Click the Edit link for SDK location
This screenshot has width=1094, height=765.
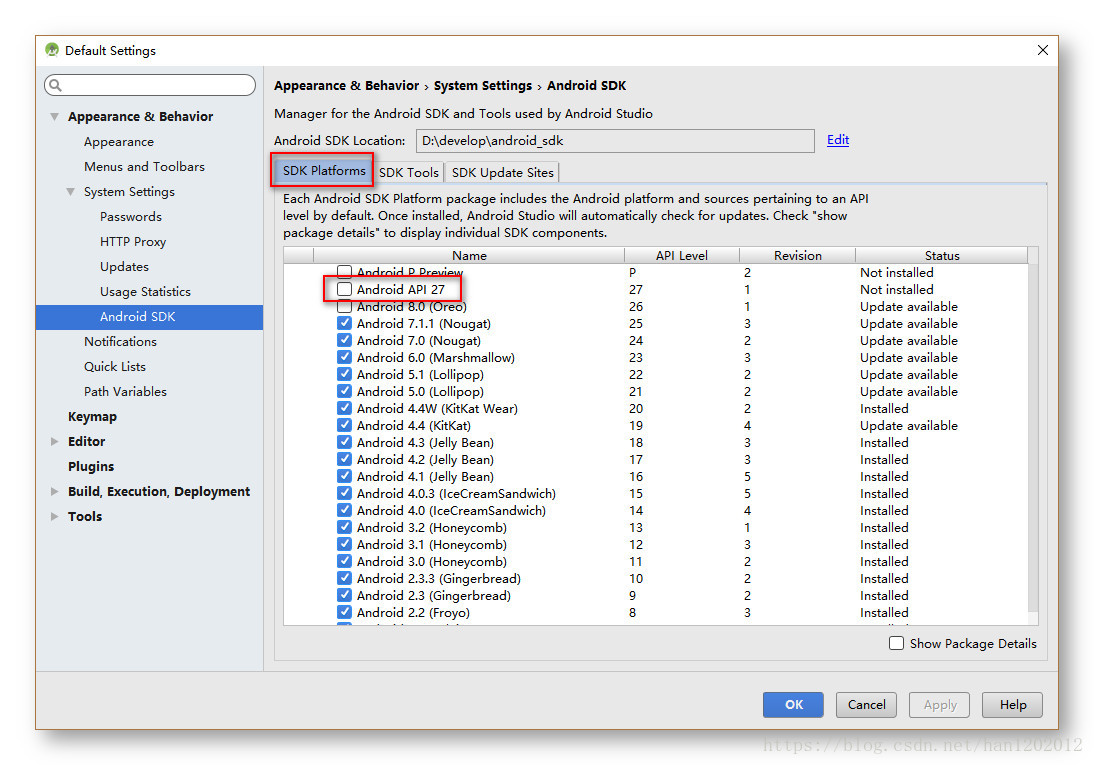(x=838, y=140)
